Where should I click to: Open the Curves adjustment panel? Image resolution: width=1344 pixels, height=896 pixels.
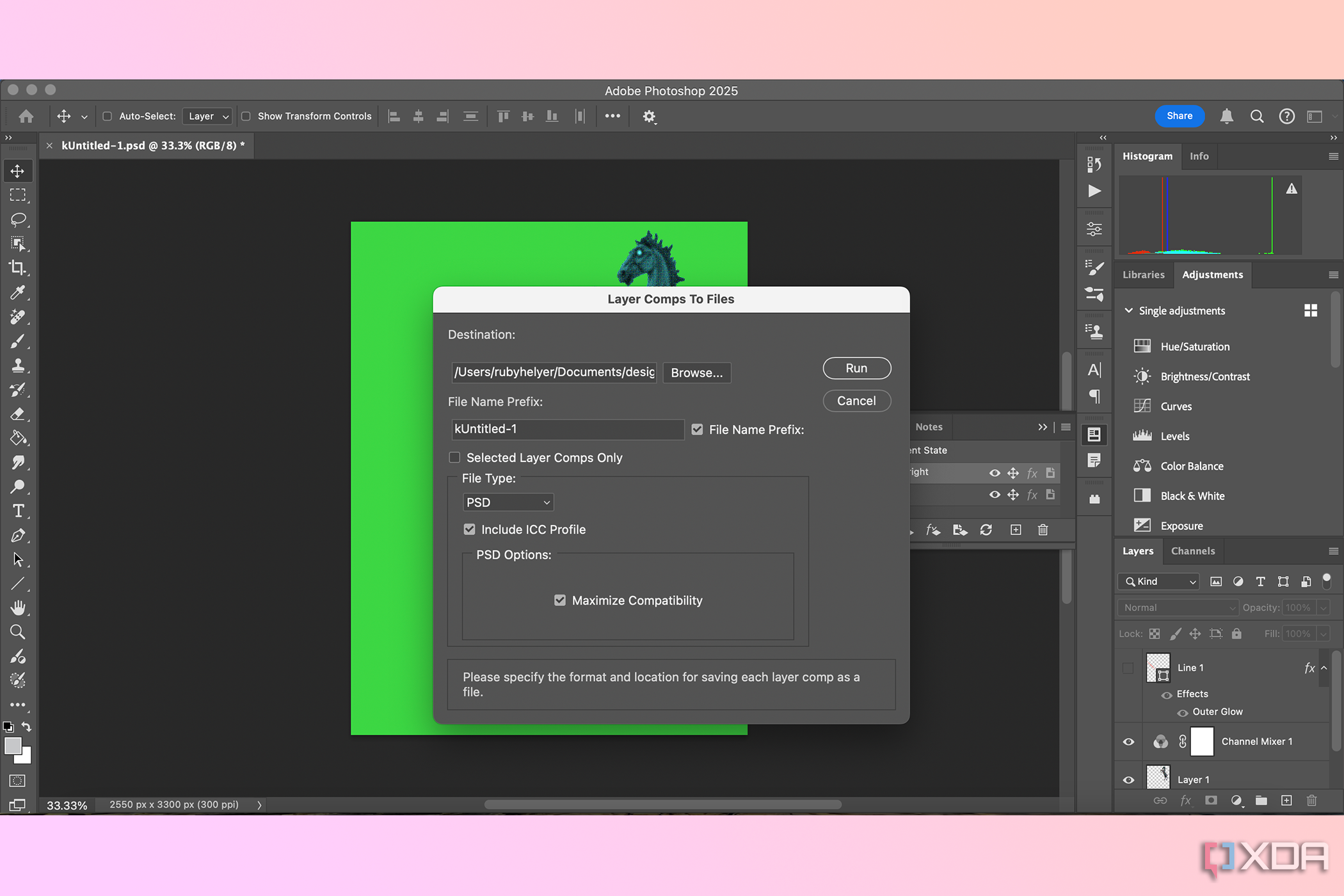(x=1176, y=406)
